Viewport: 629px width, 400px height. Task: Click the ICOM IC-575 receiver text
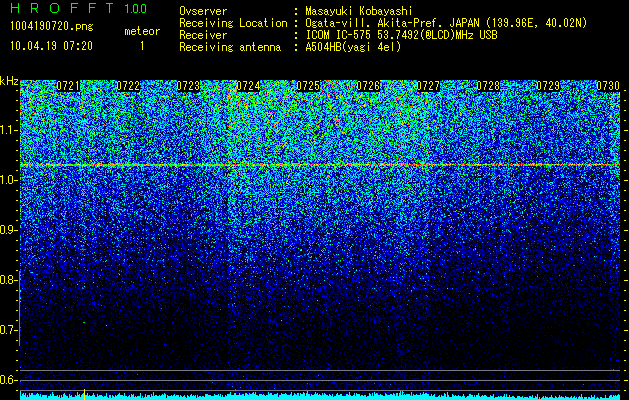point(401,35)
